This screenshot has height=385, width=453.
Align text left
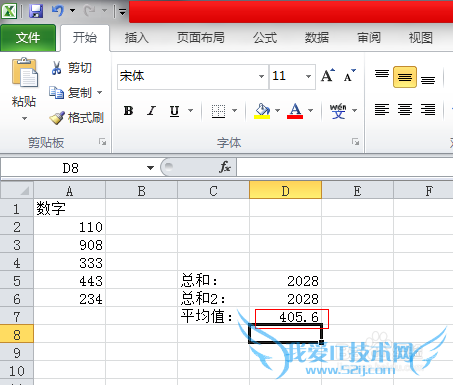(382, 110)
